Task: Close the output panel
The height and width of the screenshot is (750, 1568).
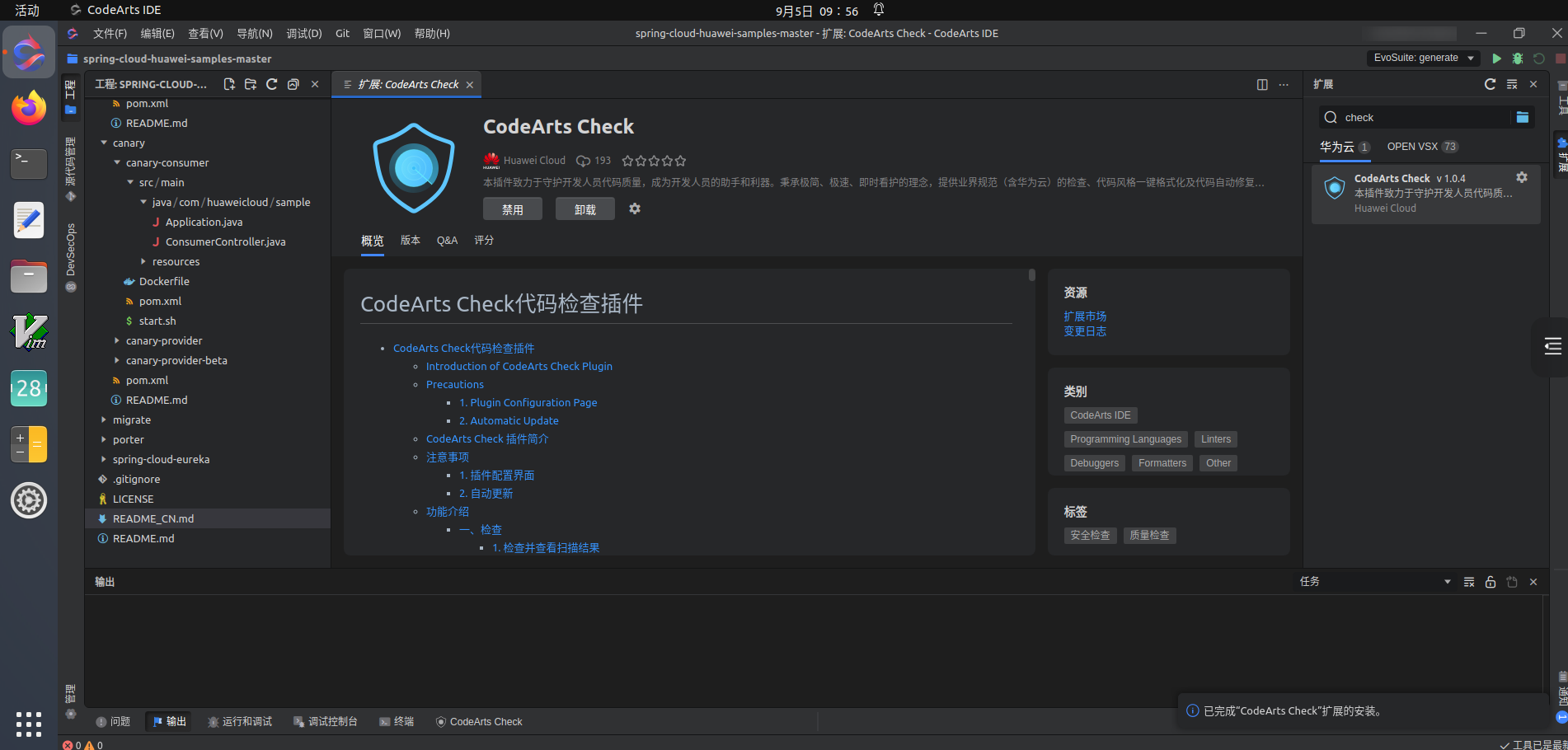Action: pyautogui.click(x=1533, y=582)
